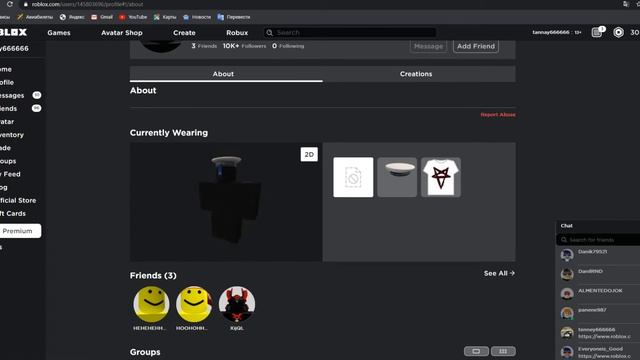Click the browser address bar URL
Image resolution: width=640 pixels, height=360 pixels.
click(x=87, y=4)
